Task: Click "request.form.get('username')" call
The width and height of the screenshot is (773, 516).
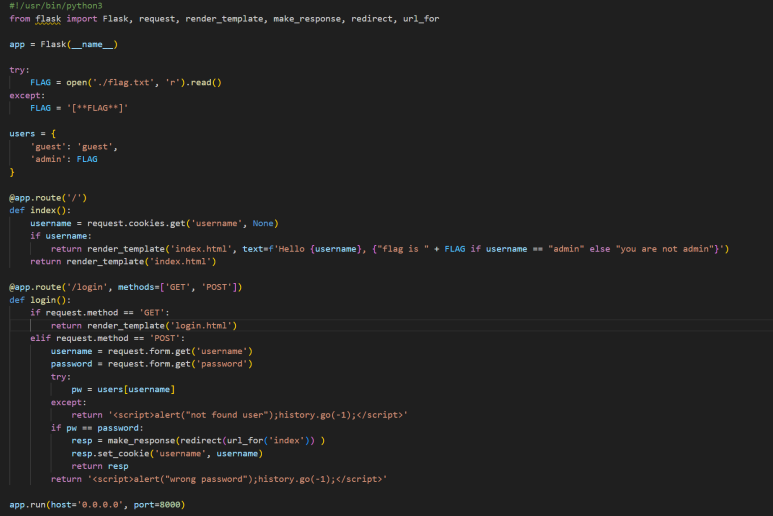Action: click(180, 351)
